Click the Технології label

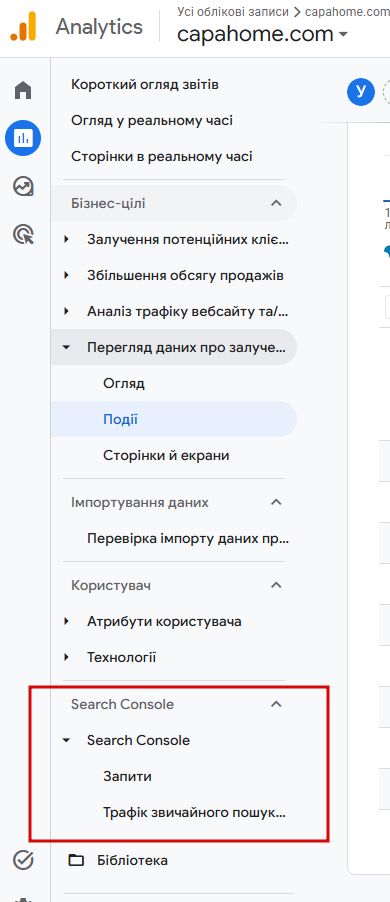(x=121, y=657)
